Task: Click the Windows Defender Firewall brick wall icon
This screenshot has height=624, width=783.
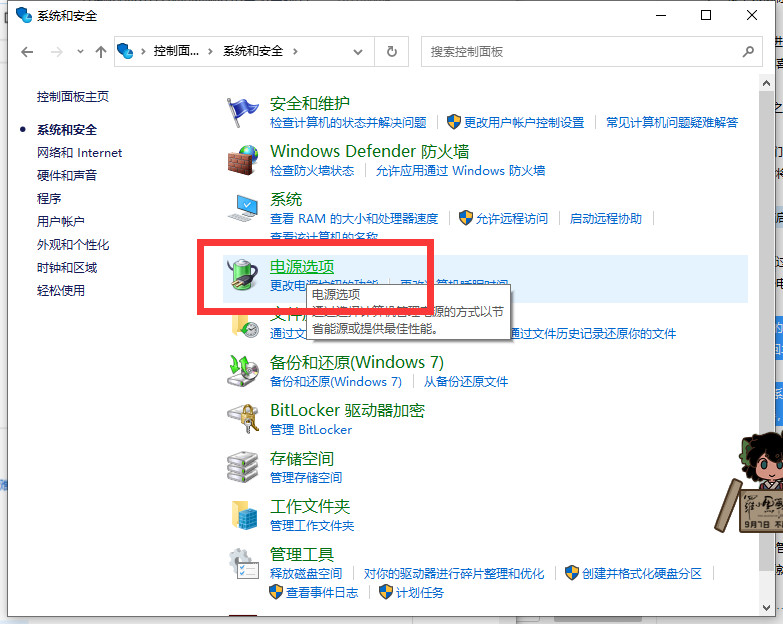Action: tap(243, 160)
